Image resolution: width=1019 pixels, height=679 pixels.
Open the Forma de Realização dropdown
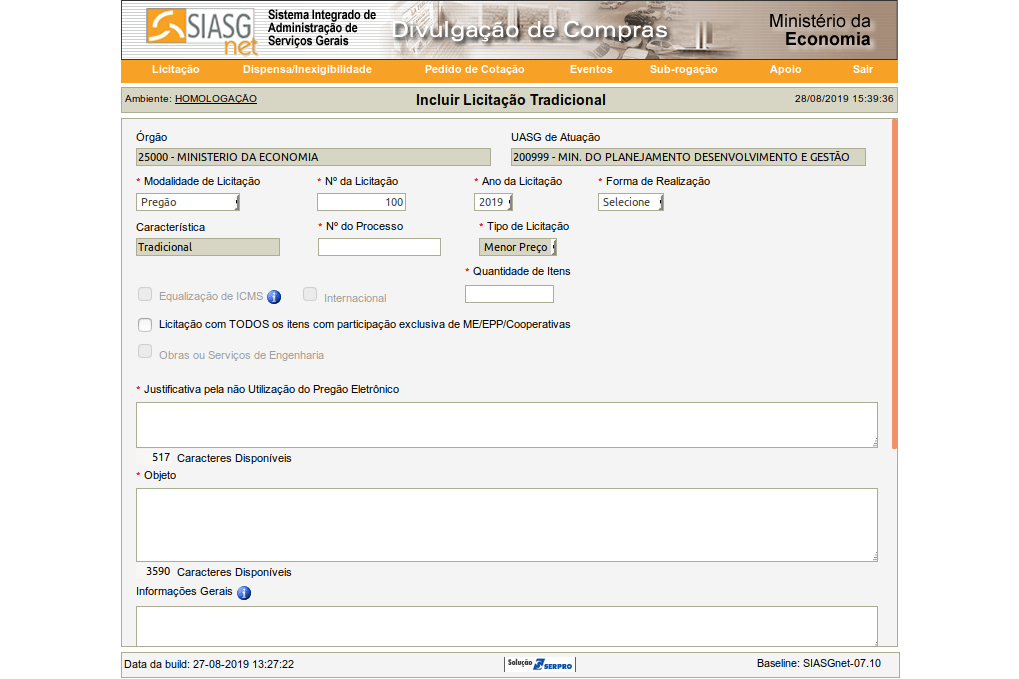tap(630, 202)
